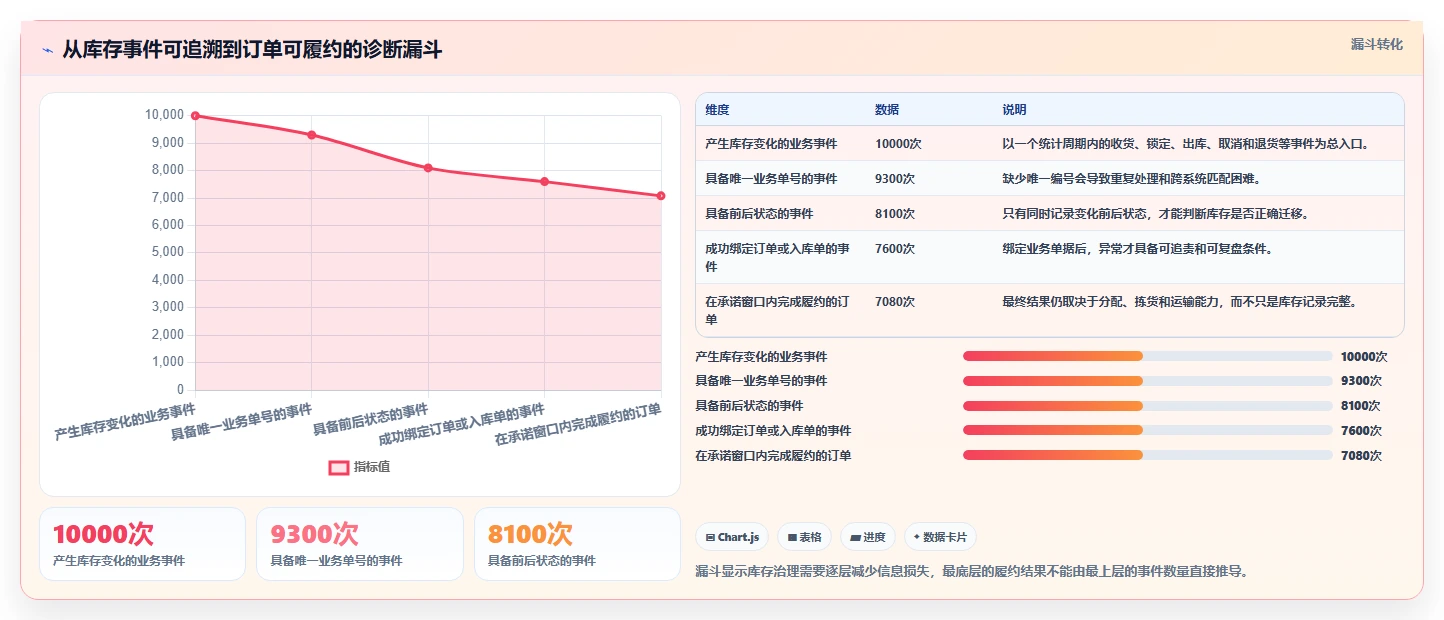This screenshot has height=620, width=1444.
Task: Click the x-axis label 在承诺窗口内完成履约的订单
Action: (578, 425)
